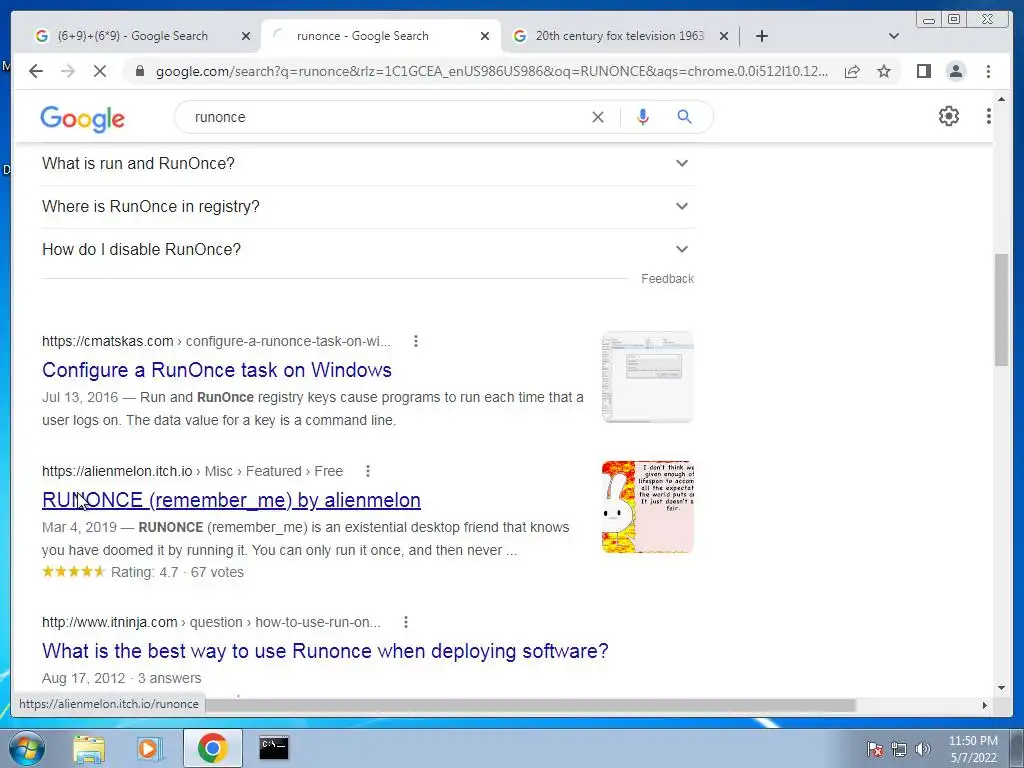Open the network tray icon
Viewport: 1024px width, 768px height.
point(899,749)
